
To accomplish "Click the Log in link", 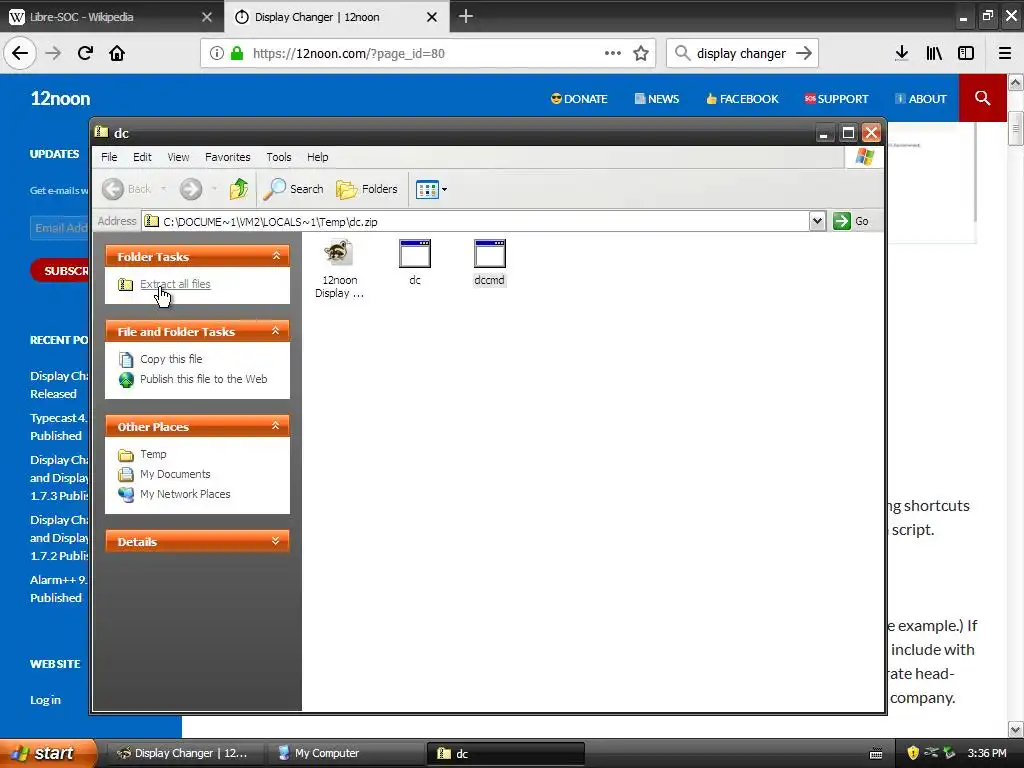I will [x=45, y=699].
